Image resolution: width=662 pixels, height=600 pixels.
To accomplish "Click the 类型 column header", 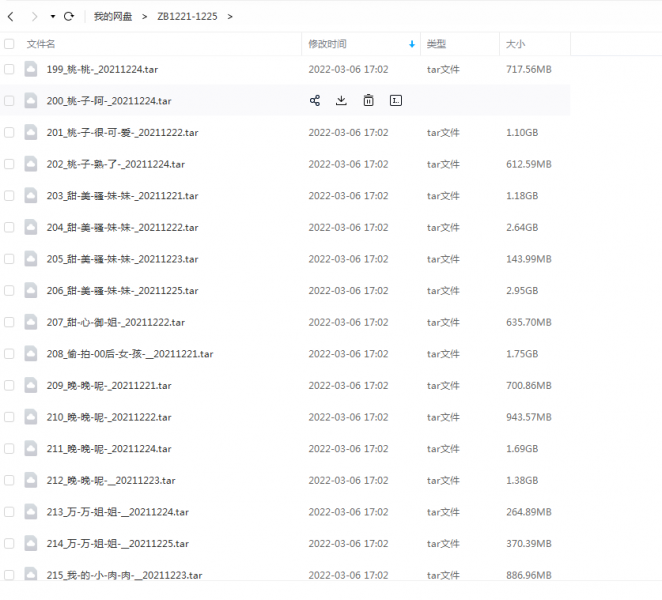I will click(436, 44).
